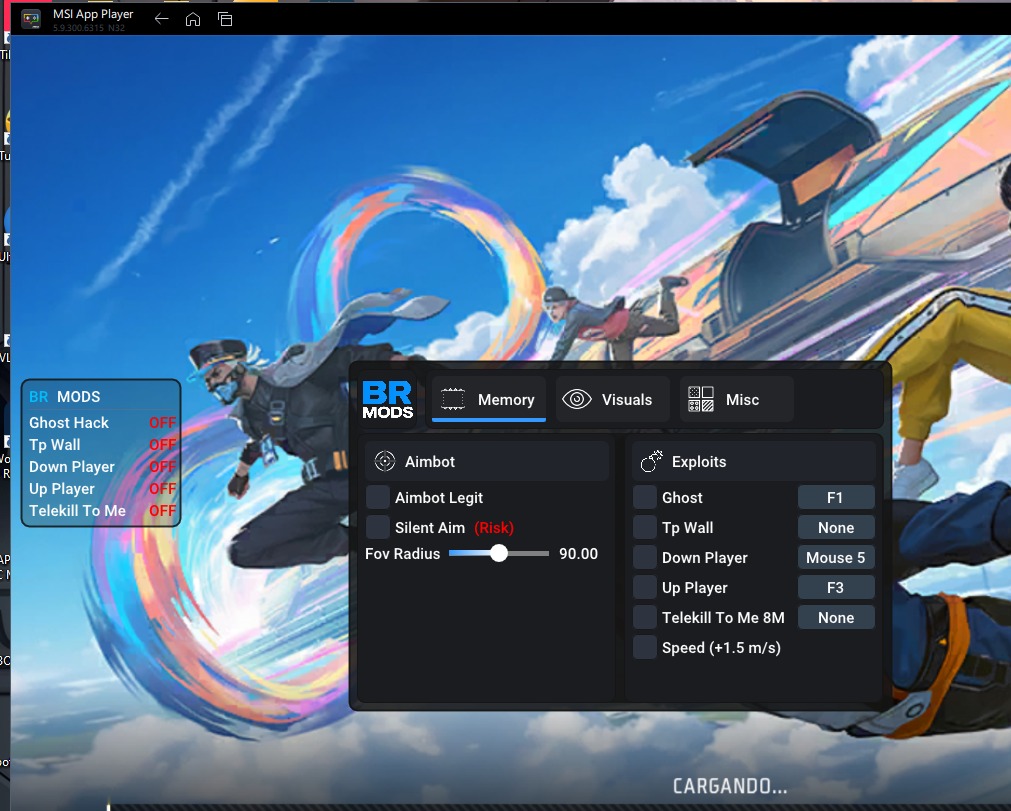Enable the Aimbot Legit checkbox

point(378,497)
